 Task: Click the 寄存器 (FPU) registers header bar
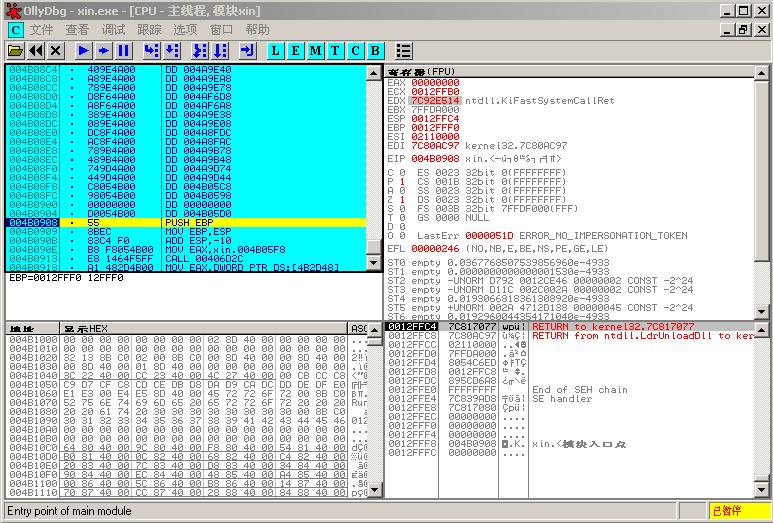click(x=569, y=72)
